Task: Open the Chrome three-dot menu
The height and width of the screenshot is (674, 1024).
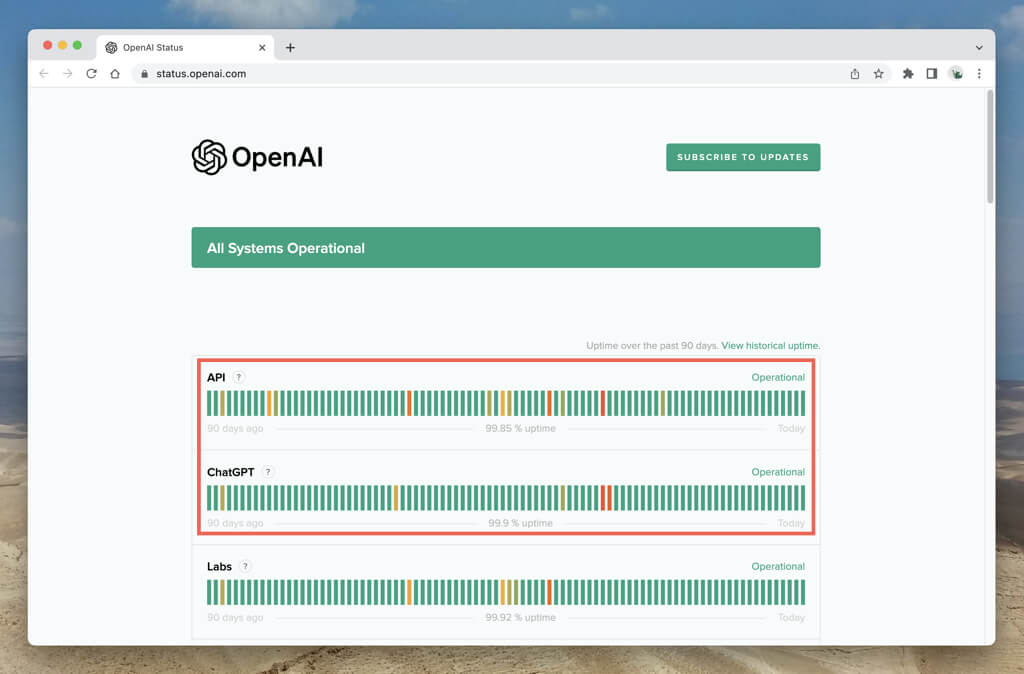Action: 979,73
